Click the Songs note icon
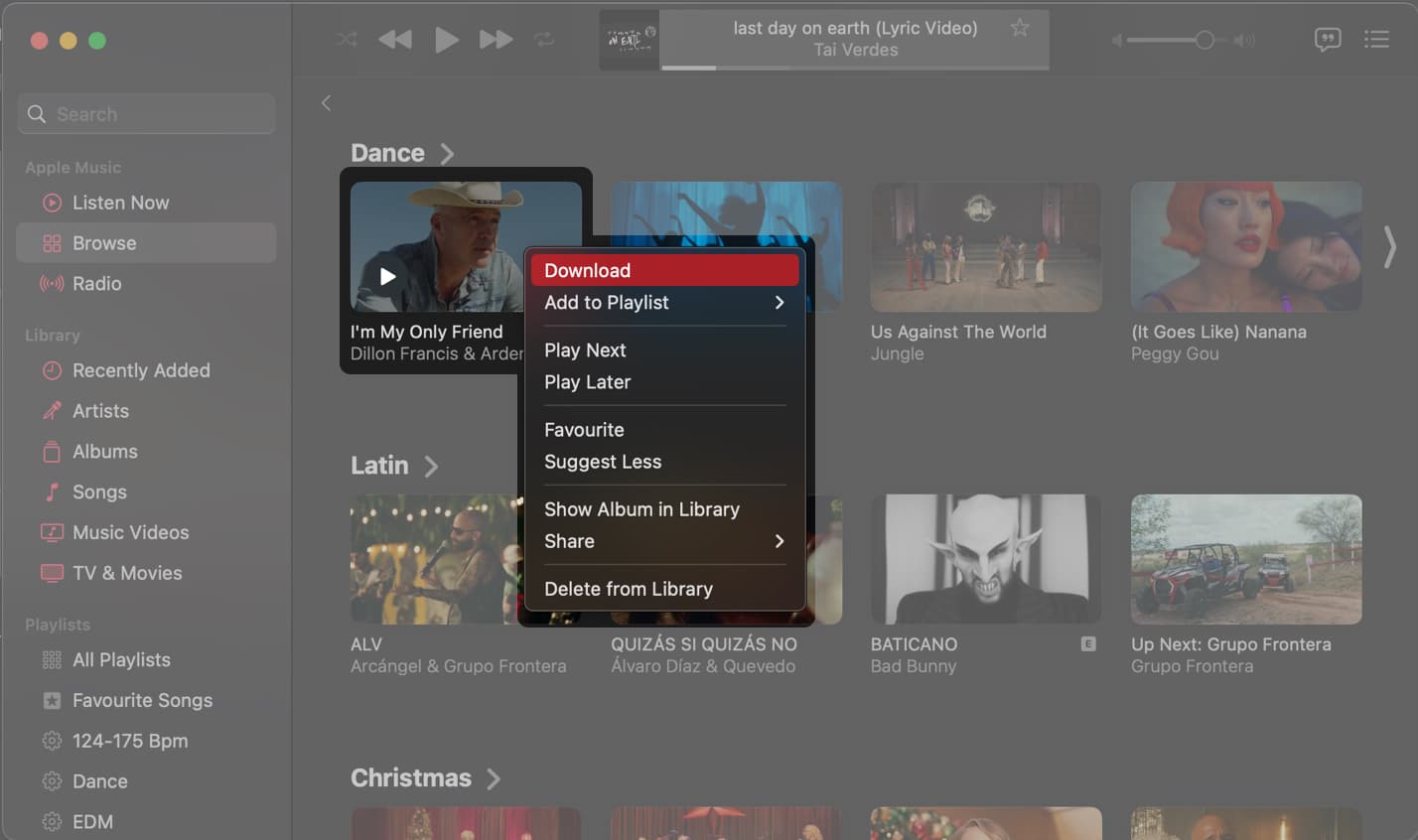Image resolution: width=1418 pixels, height=840 pixels. coord(52,492)
